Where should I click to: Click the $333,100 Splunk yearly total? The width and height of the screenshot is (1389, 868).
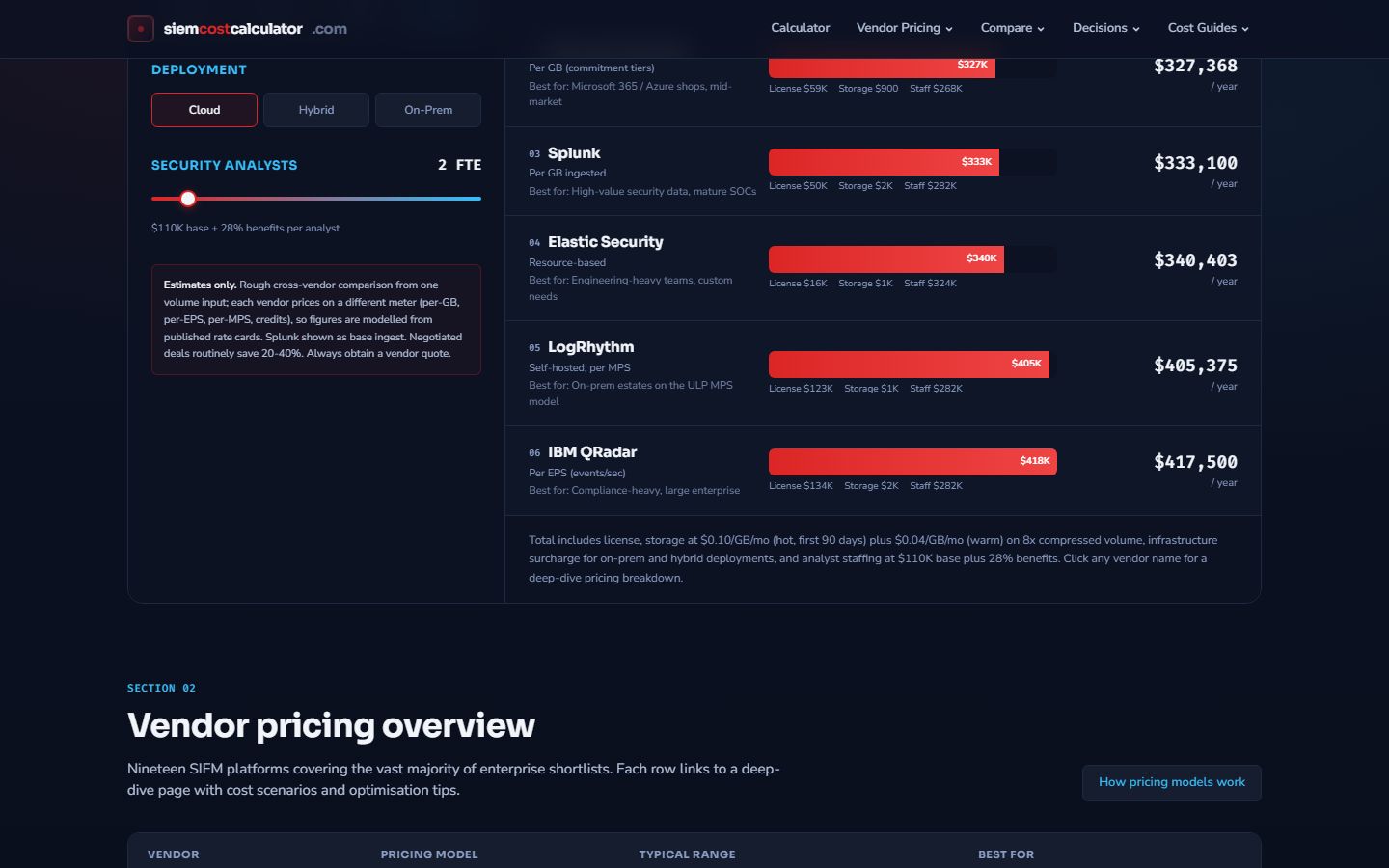point(1195,163)
